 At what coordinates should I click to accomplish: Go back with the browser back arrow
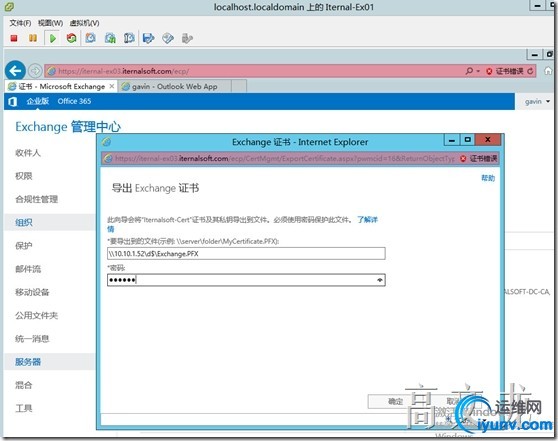[15, 71]
